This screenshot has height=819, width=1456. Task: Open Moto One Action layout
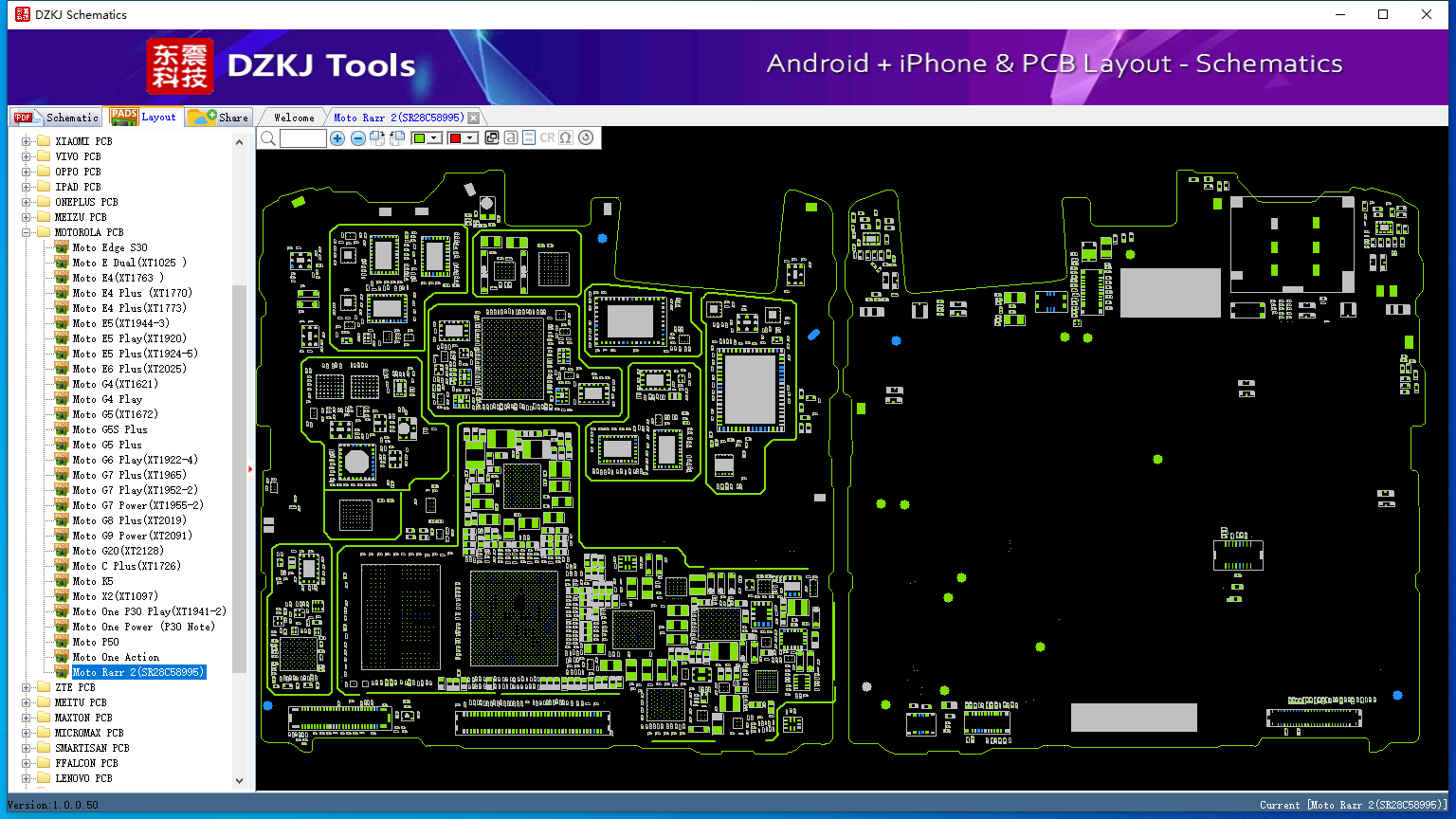tap(116, 657)
